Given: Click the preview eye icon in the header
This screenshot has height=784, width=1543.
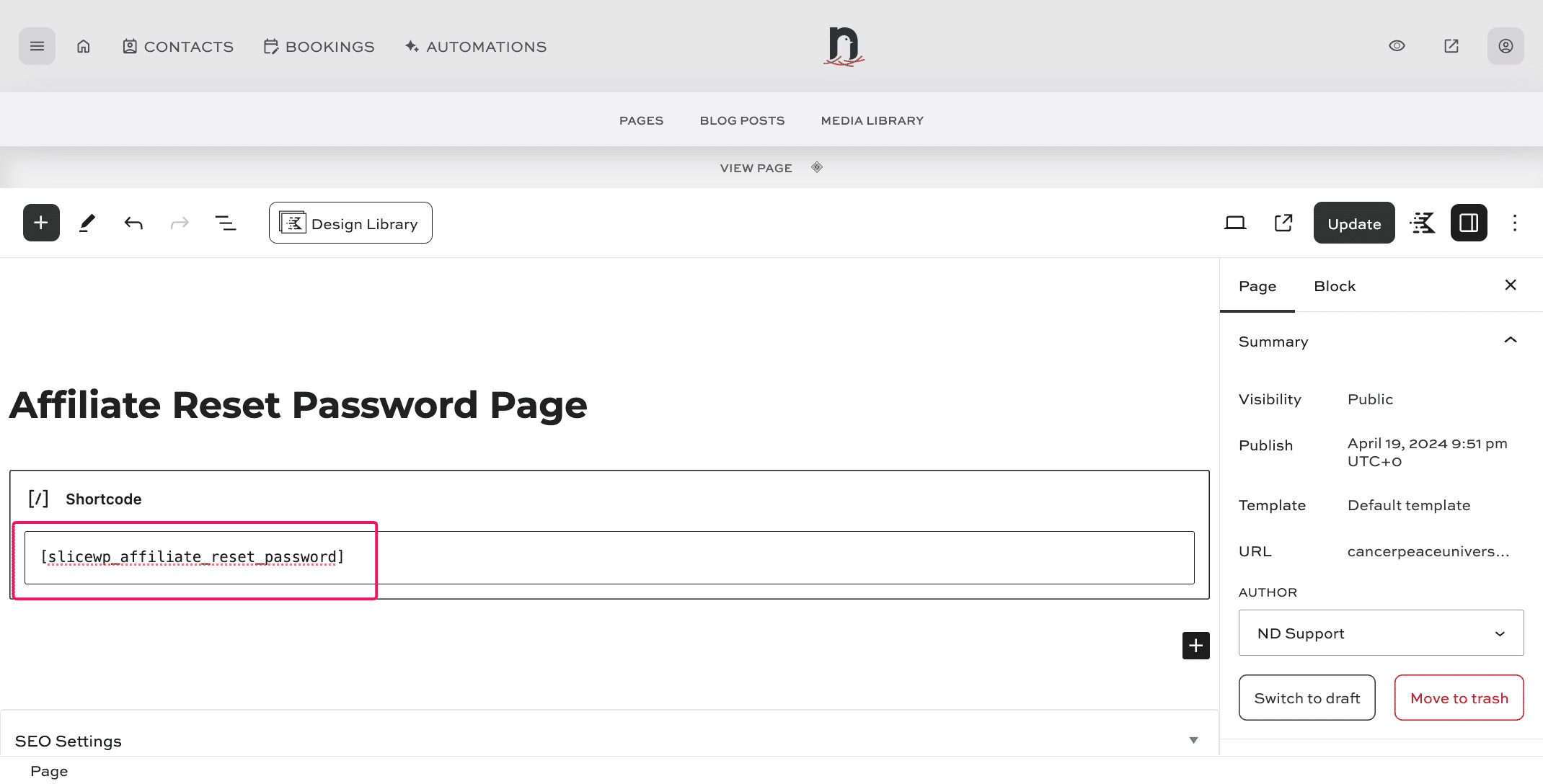Looking at the screenshot, I should (1397, 45).
